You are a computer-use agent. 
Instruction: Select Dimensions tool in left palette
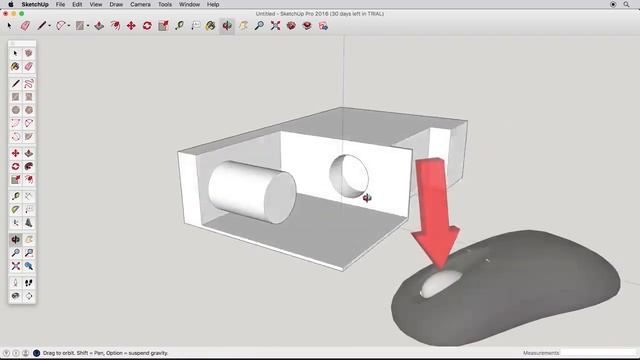tap(29, 196)
